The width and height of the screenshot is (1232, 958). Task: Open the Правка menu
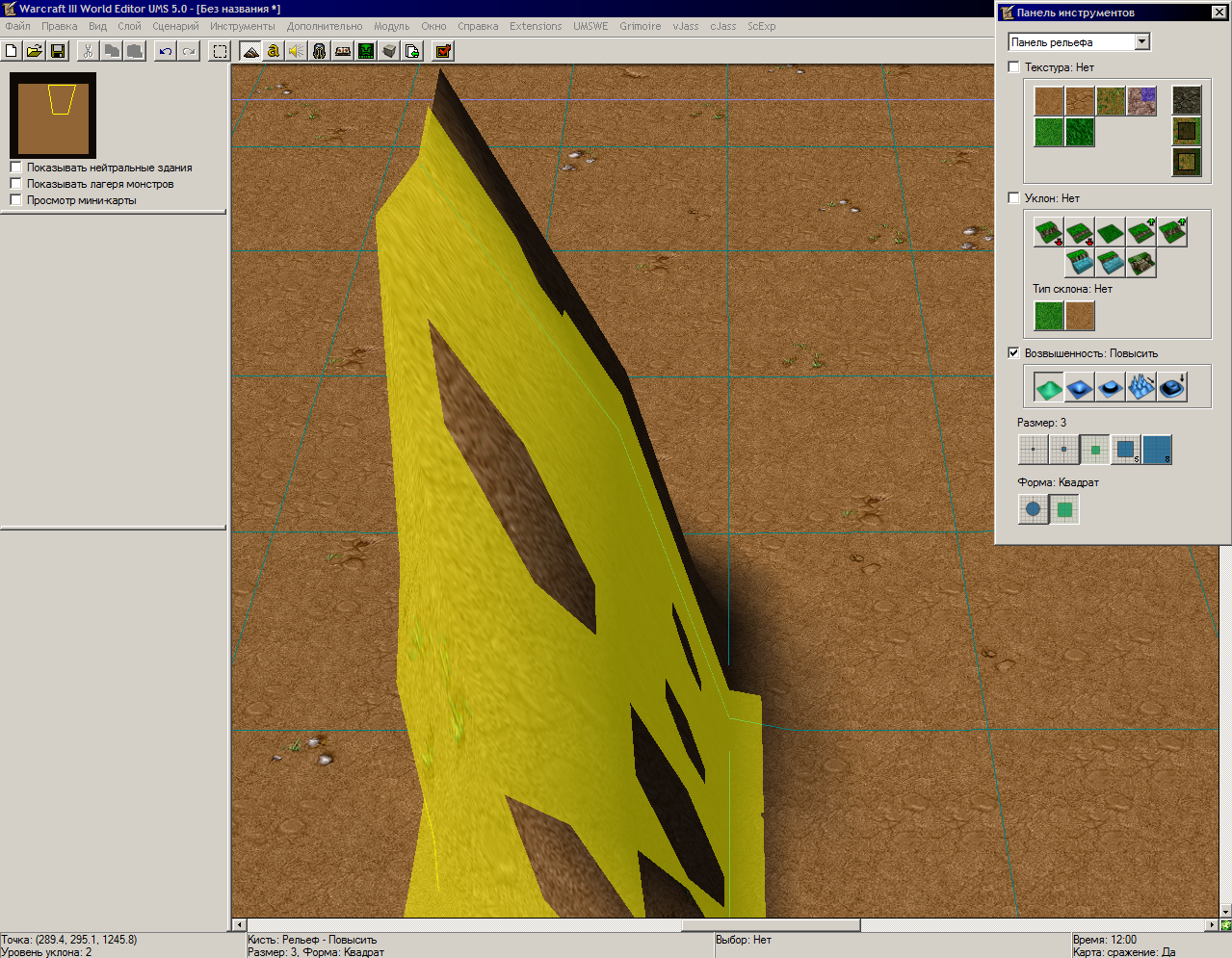point(59,26)
